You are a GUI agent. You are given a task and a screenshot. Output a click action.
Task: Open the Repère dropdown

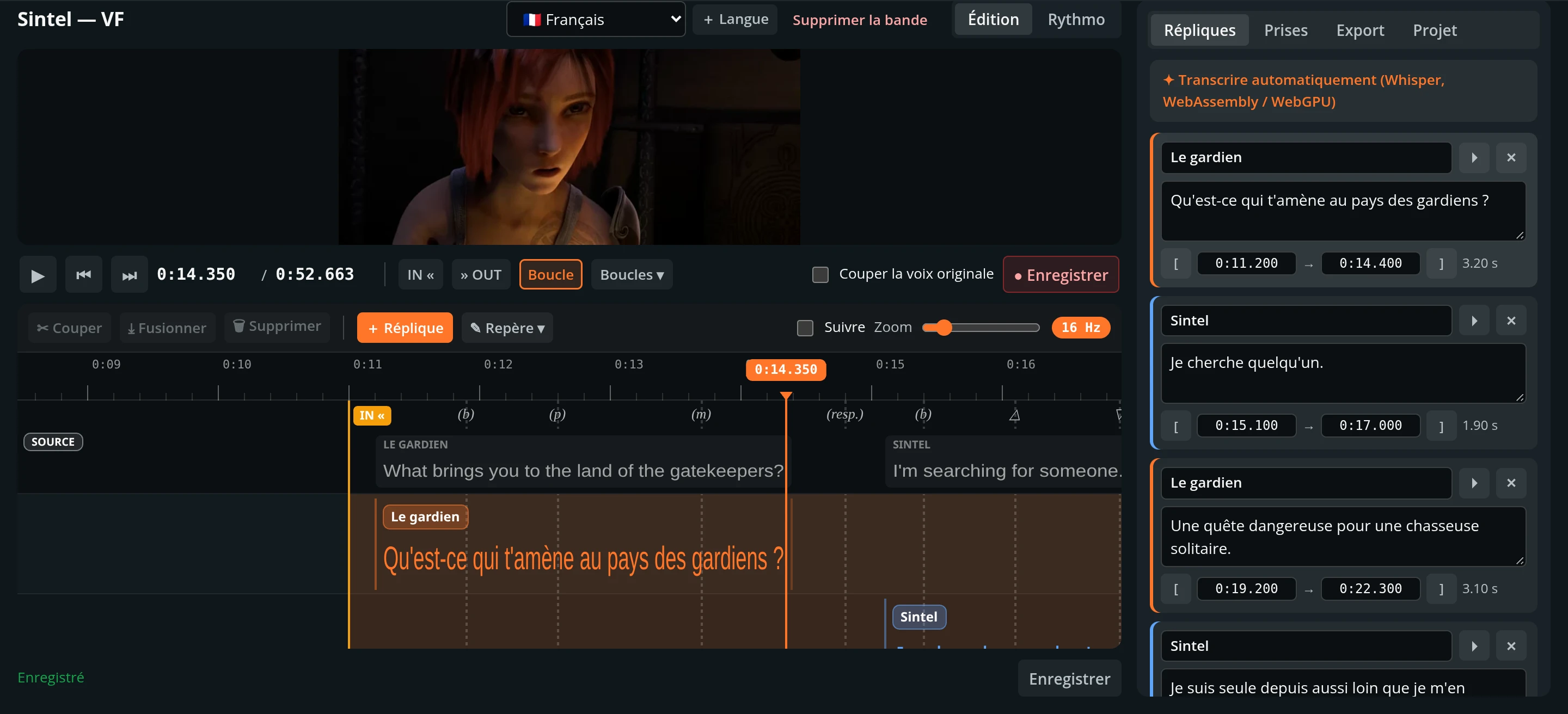[507, 328]
